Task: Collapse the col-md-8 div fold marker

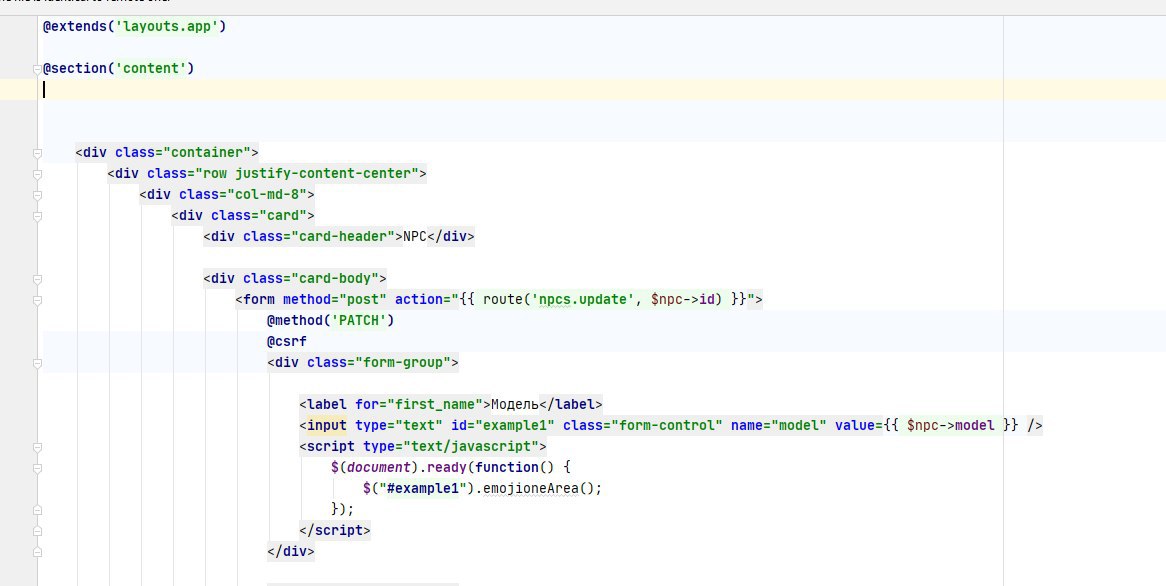Action: pos(37,195)
